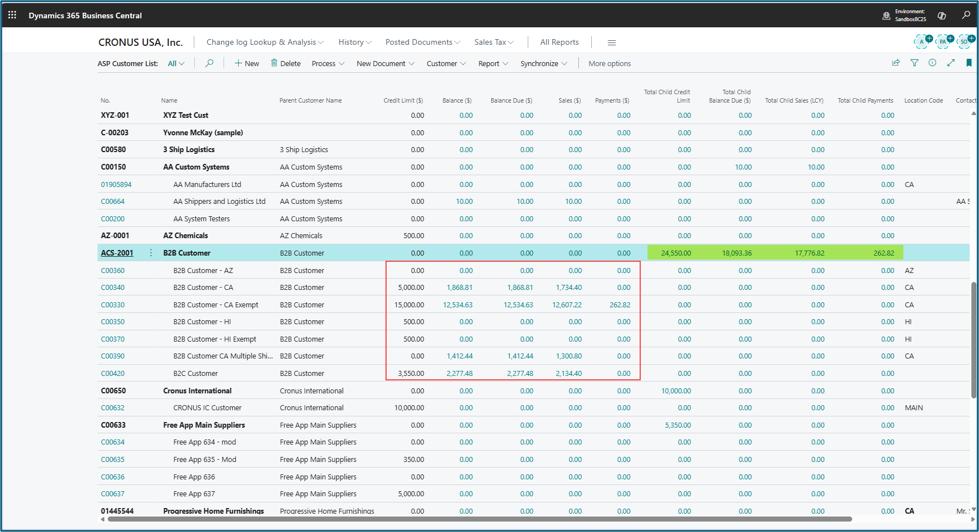The image size is (979, 532).
Task: Open customer link C00664
Action: (112, 202)
